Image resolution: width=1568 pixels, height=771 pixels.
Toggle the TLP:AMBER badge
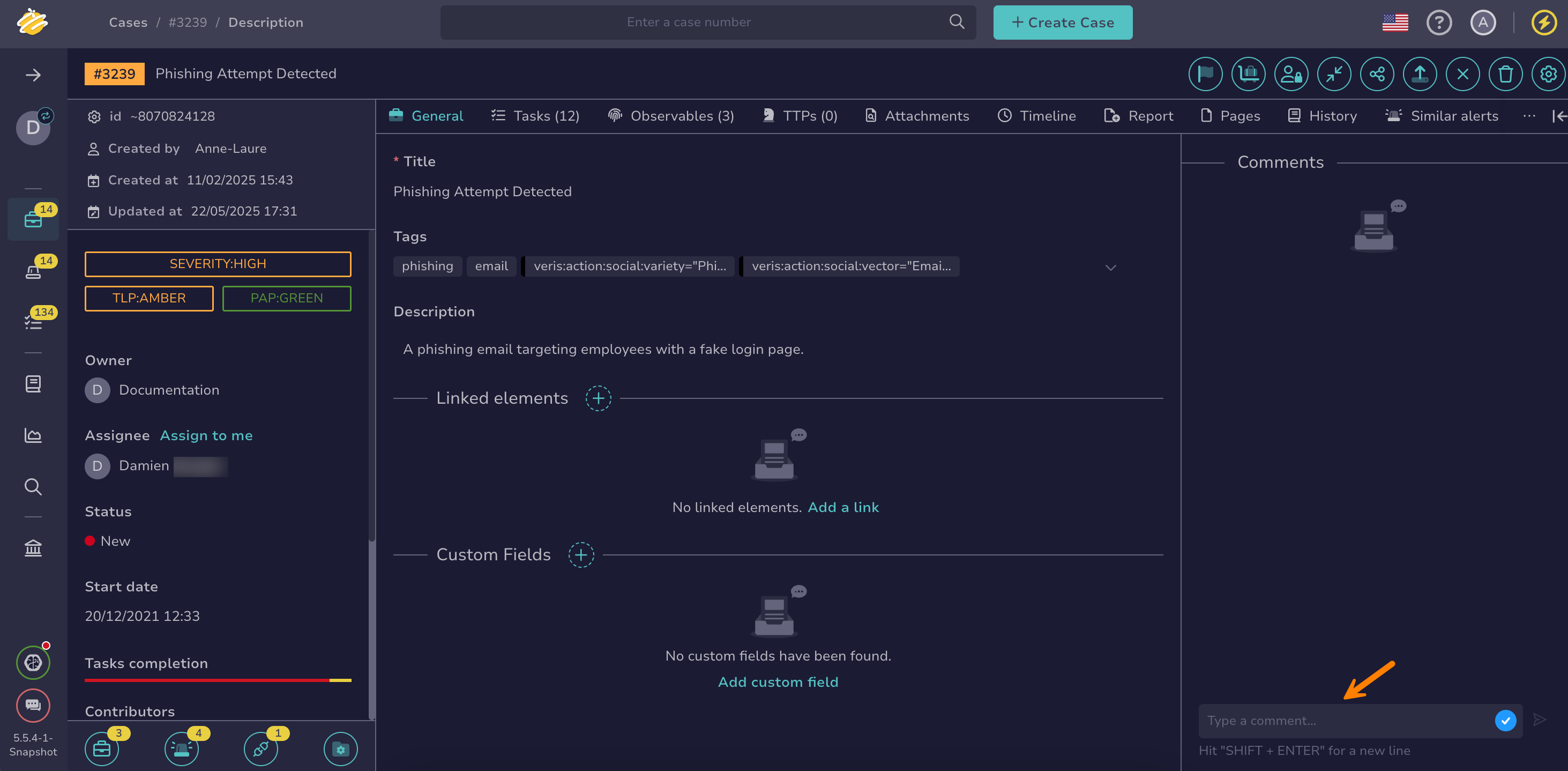click(x=148, y=299)
